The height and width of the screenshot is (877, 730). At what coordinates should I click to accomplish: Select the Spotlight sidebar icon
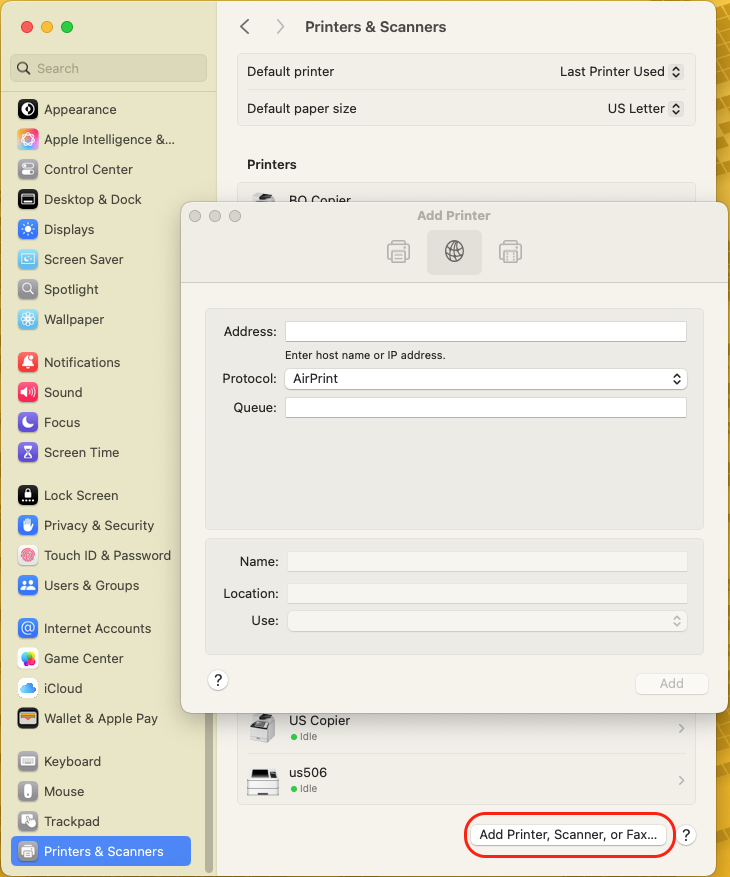27,289
